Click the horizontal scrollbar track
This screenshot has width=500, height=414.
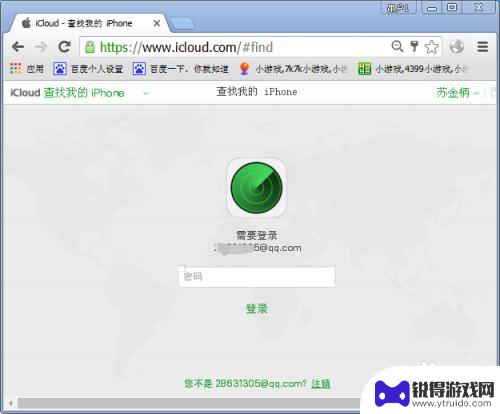[x=188, y=403]
